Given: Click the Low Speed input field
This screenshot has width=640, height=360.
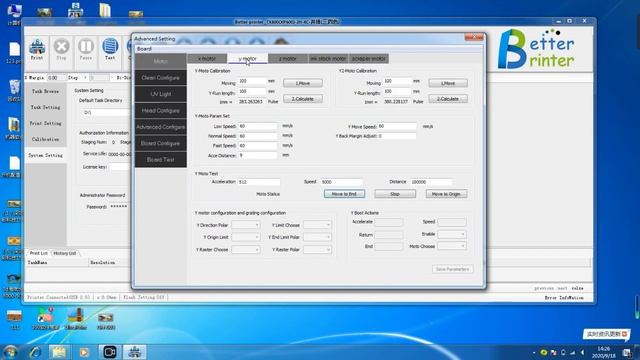Looking at the screenshot, I should pyautogui.click(x=258, y=126).
